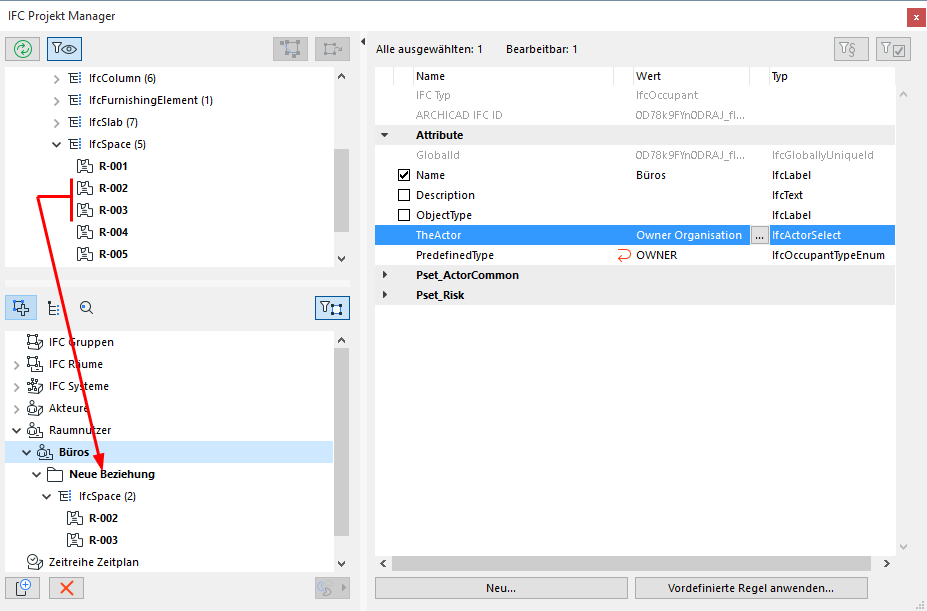Expand the IFC Systeme node
Image resolution: width=927 pixels, height=611 pixels.
tap(17, 386)
